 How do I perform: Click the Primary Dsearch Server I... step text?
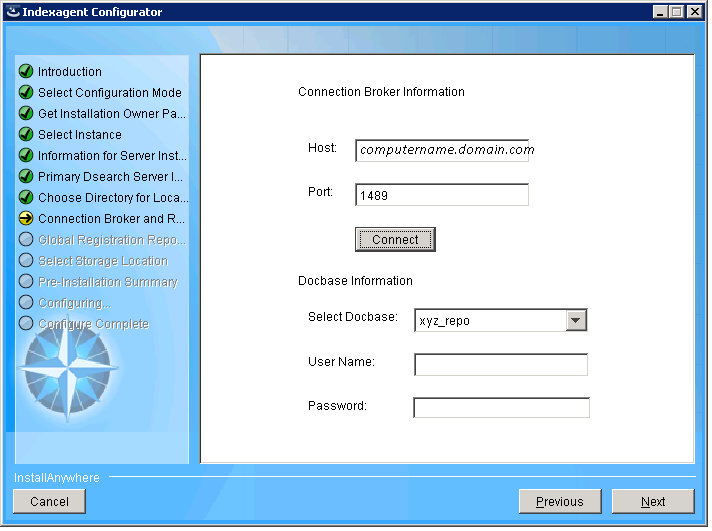[110, 177]
